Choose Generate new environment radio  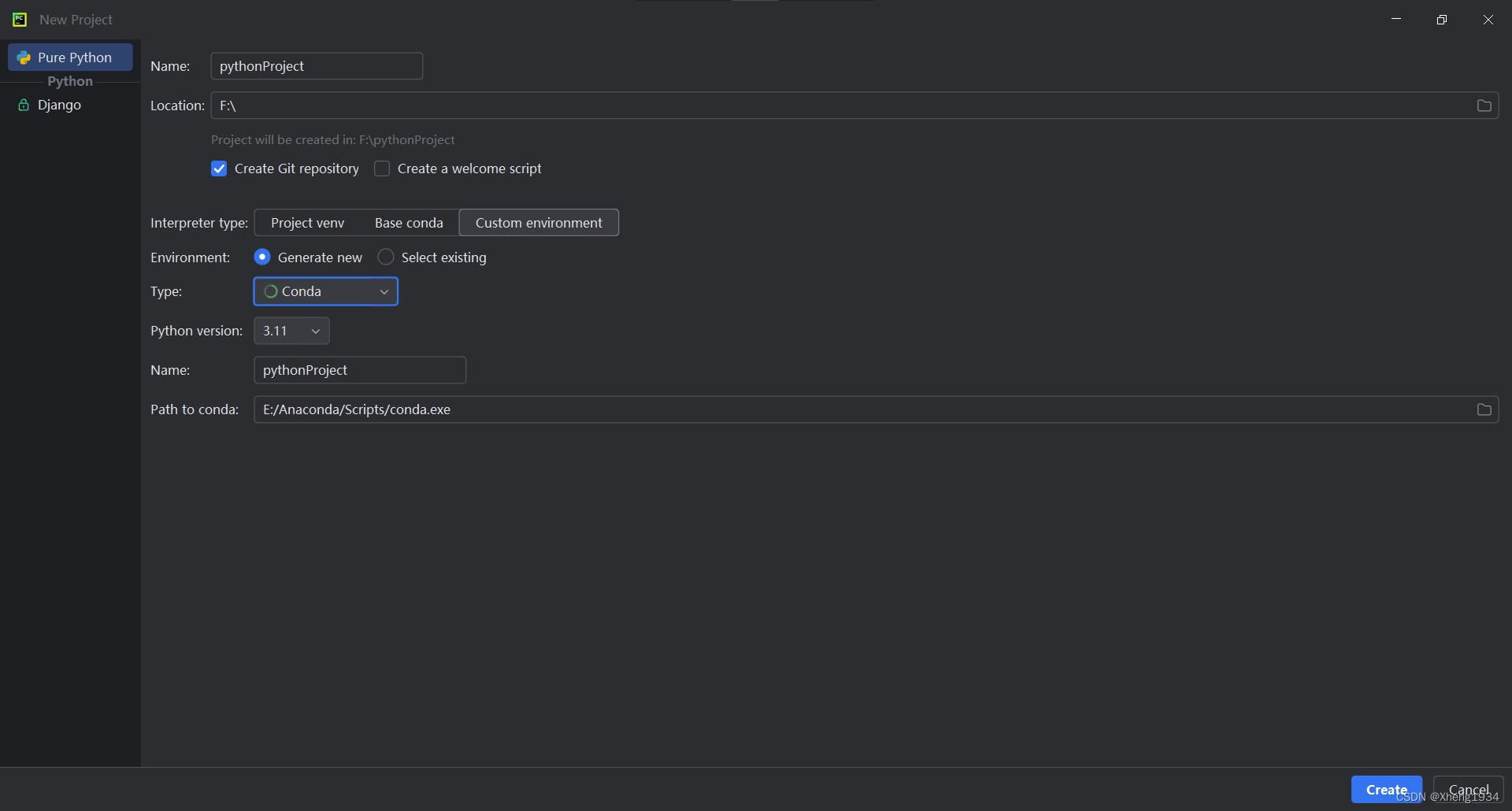pyautogui.click(x=262, y=257)
